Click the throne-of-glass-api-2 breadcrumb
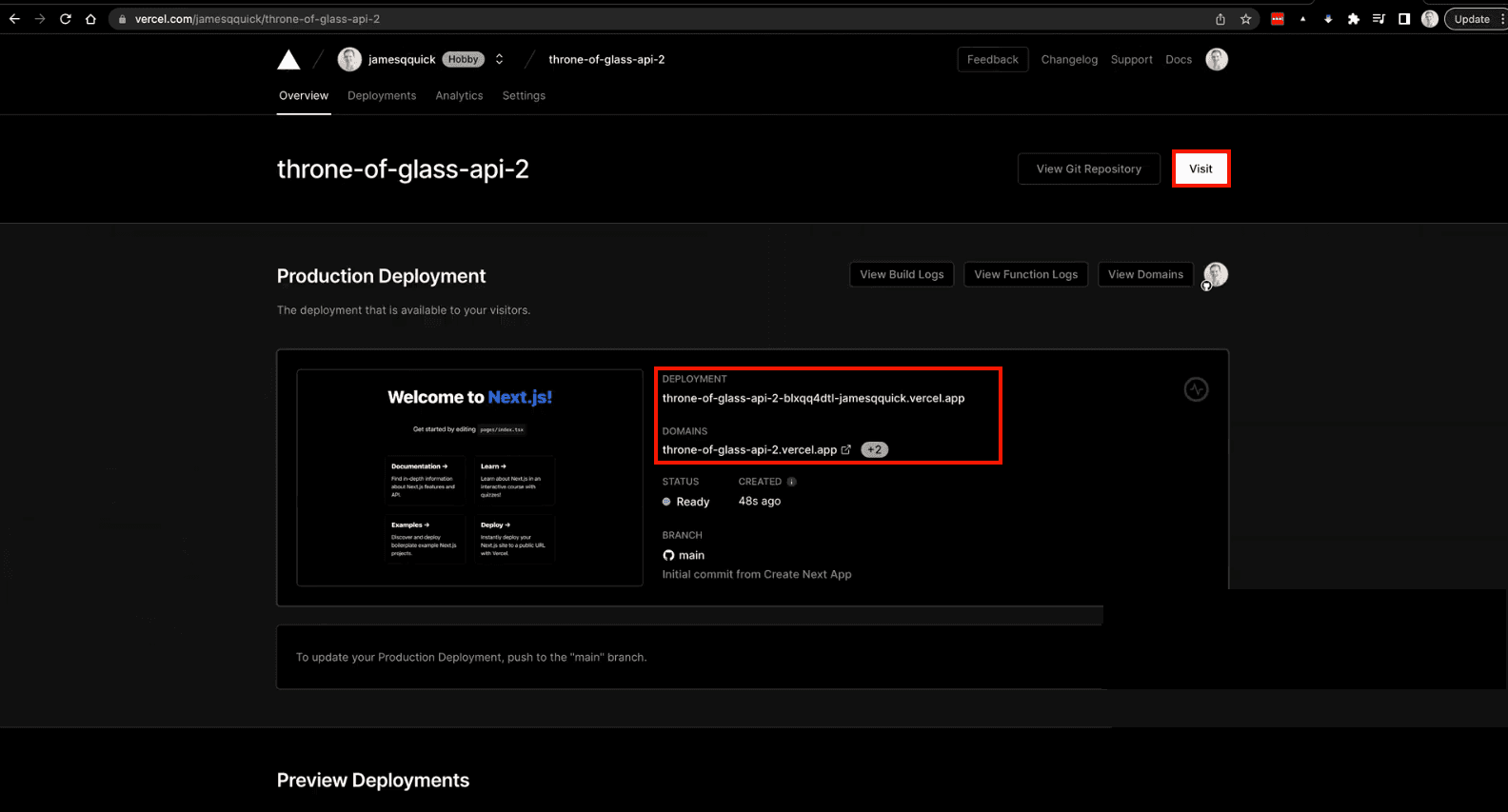1508x812 pixels. pyautogui.click(x=606, y=59)
